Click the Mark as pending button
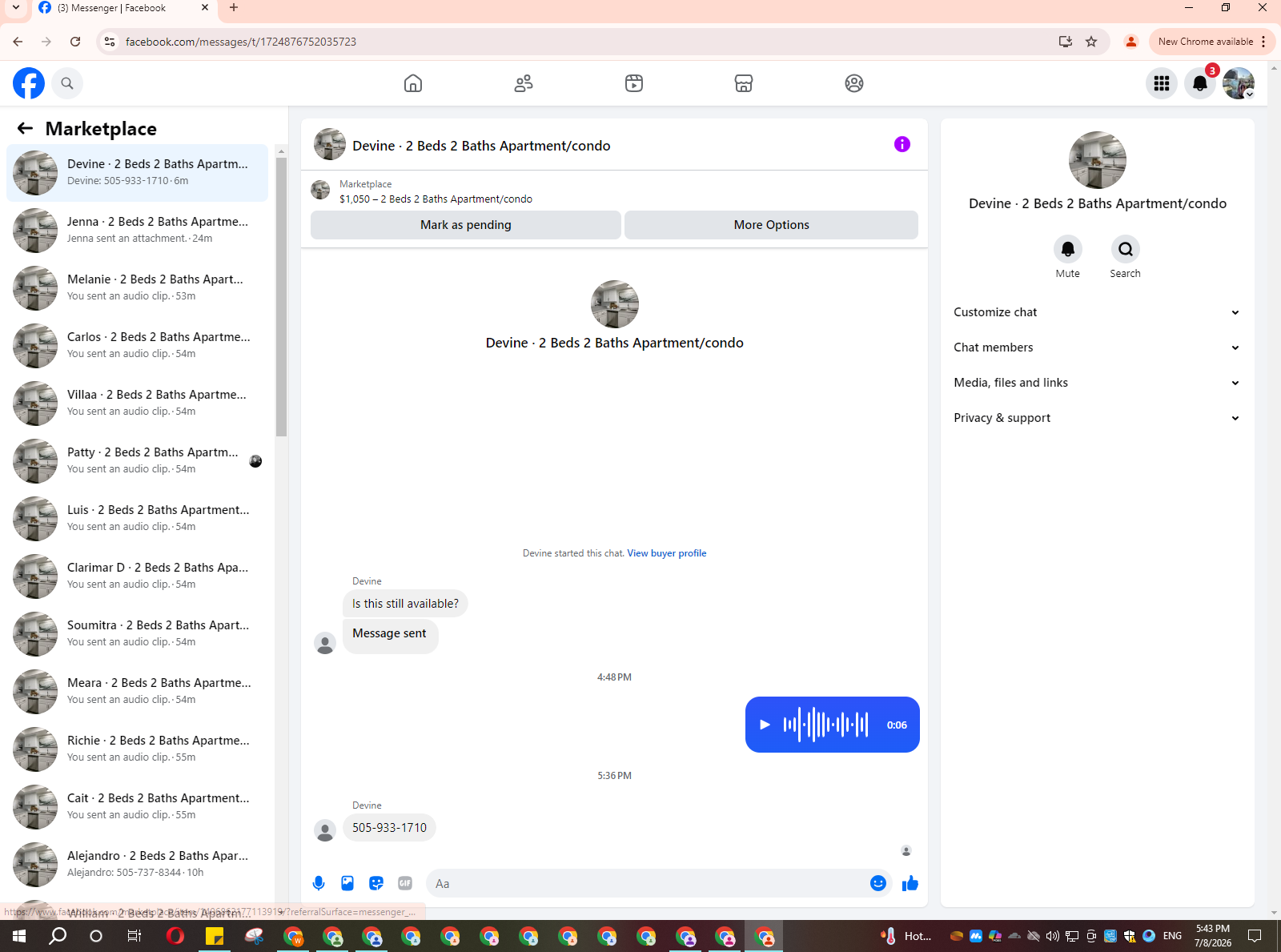The image size is (1281, 952). click(466, 225)
